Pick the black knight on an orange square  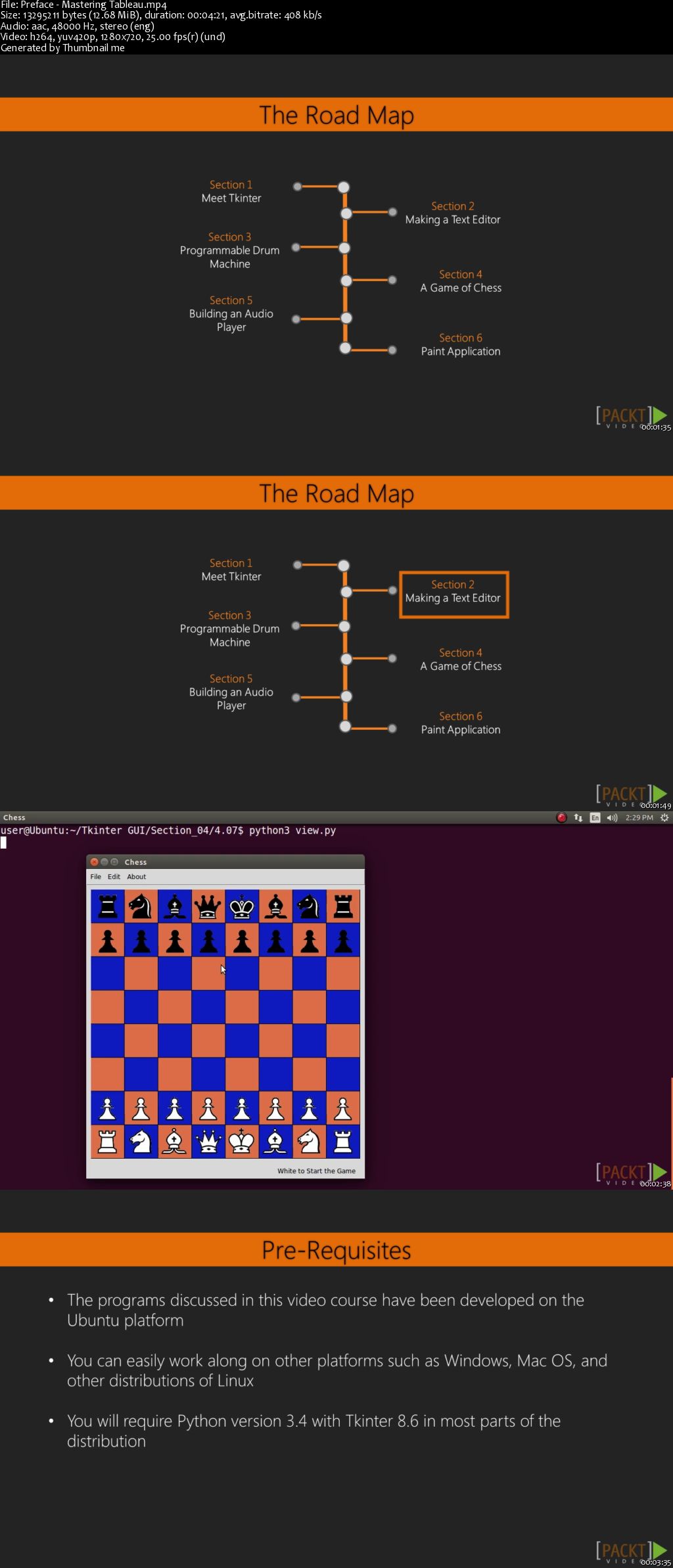(x=141, y=907)
